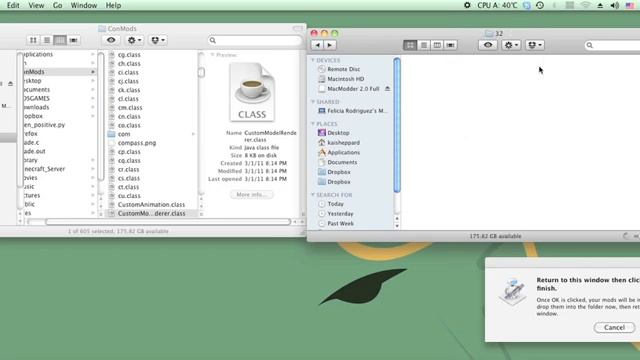The height and width of the screenshot is (360, 640).
Task: Open the Go menu
Action: point(58,5)
